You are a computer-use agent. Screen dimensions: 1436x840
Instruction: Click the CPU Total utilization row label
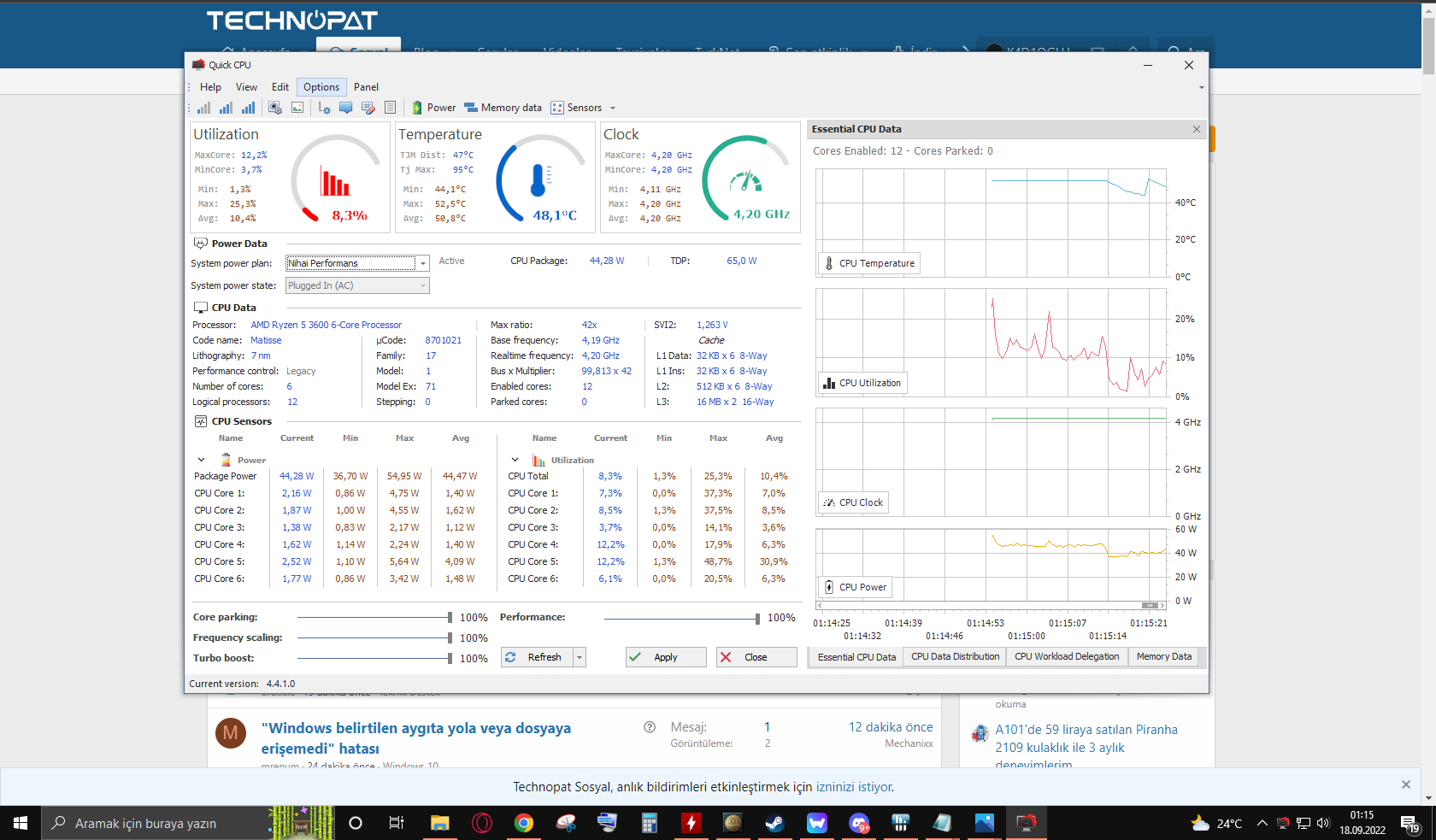[528, 476]
